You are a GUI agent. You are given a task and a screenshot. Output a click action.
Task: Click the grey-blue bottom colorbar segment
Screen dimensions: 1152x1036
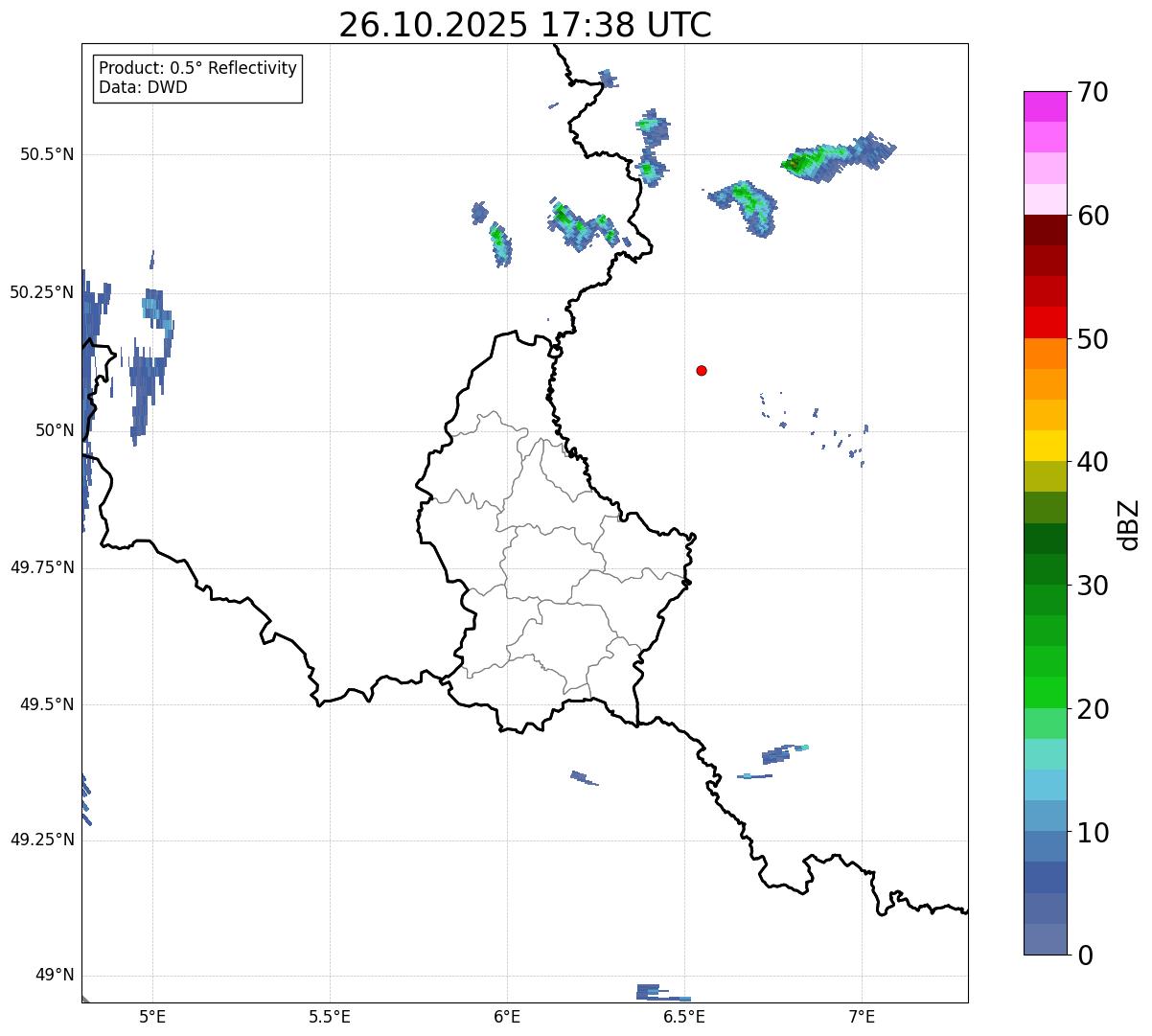(1046, 939)
